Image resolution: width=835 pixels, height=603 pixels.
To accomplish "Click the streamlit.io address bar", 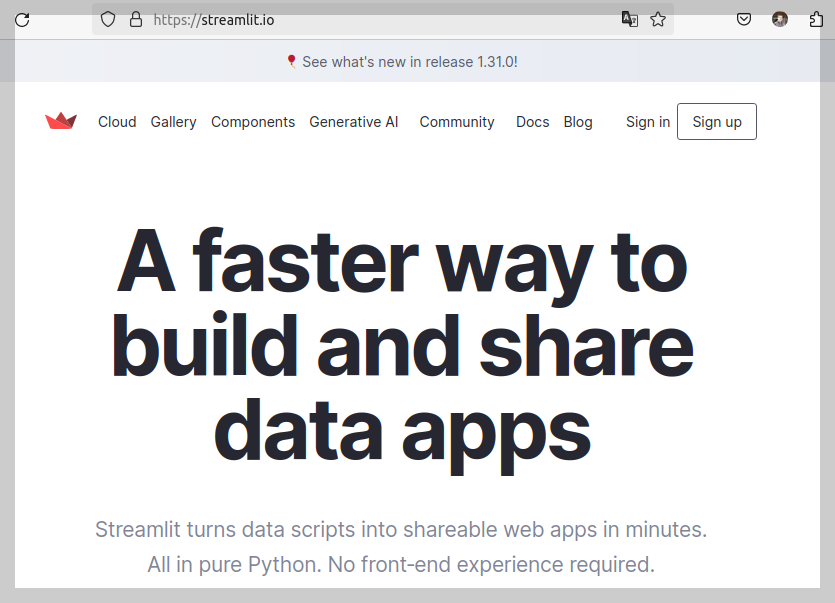I will (383, 20).
